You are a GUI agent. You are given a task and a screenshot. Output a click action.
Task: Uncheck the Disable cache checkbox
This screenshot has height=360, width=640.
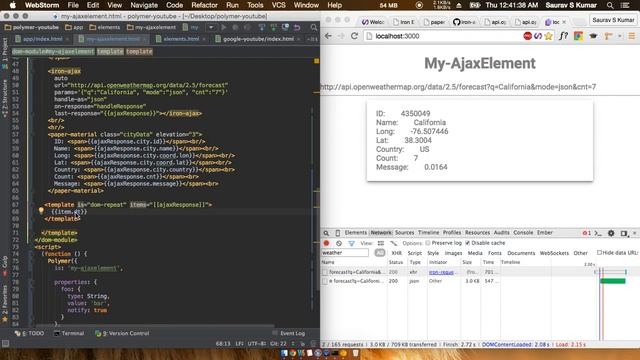click(x=468, y=243)
